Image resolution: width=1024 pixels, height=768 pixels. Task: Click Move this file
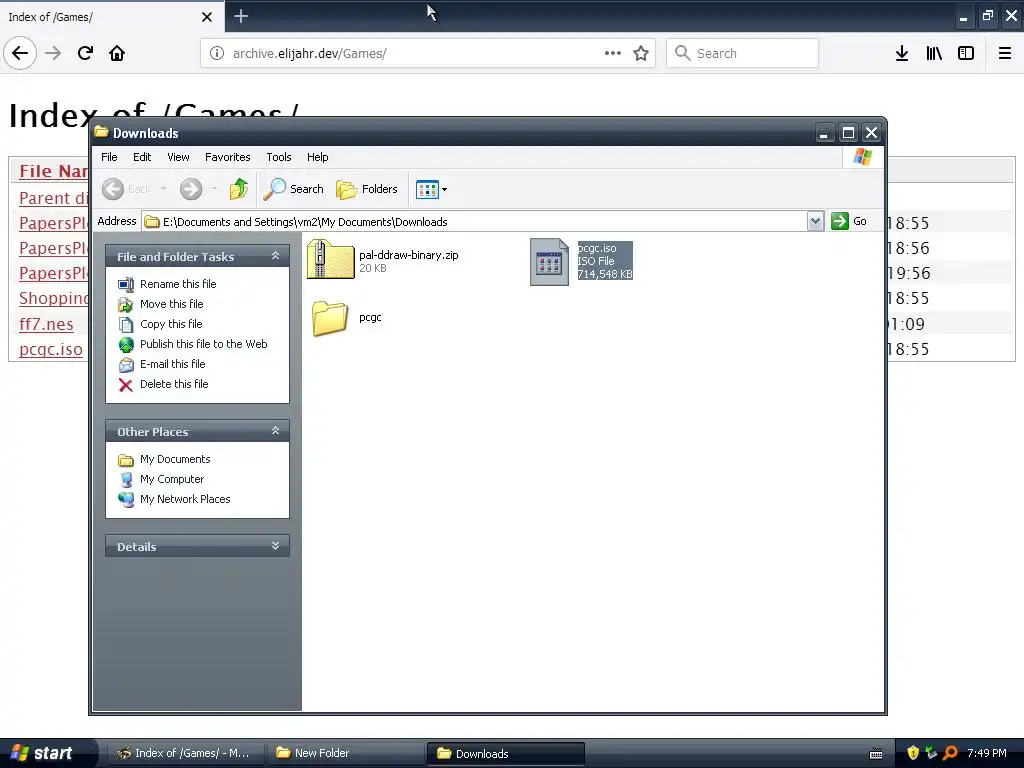point(171,304)
